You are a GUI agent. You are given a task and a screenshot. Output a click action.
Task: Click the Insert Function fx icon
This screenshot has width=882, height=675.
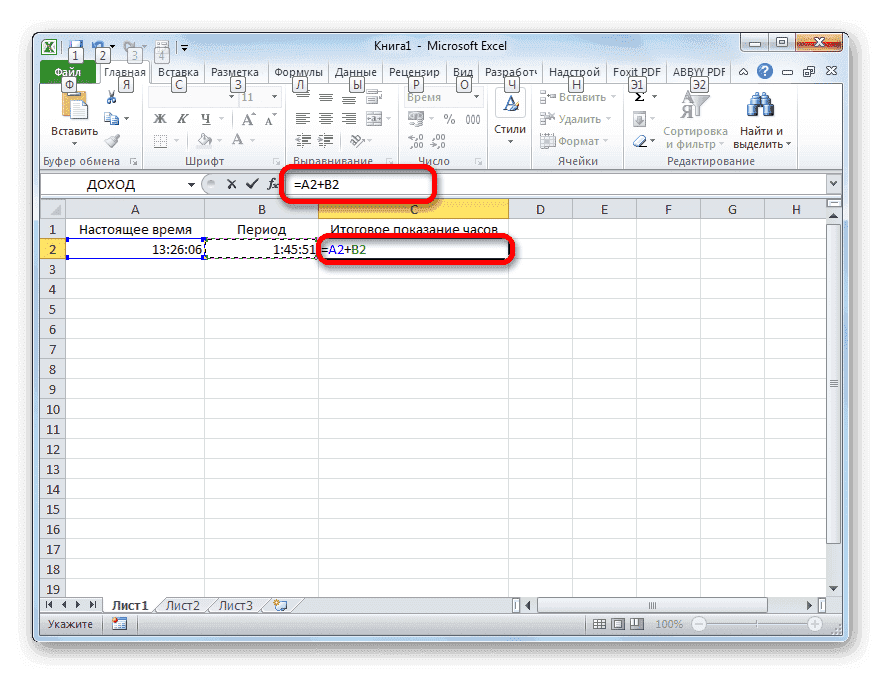272,184
